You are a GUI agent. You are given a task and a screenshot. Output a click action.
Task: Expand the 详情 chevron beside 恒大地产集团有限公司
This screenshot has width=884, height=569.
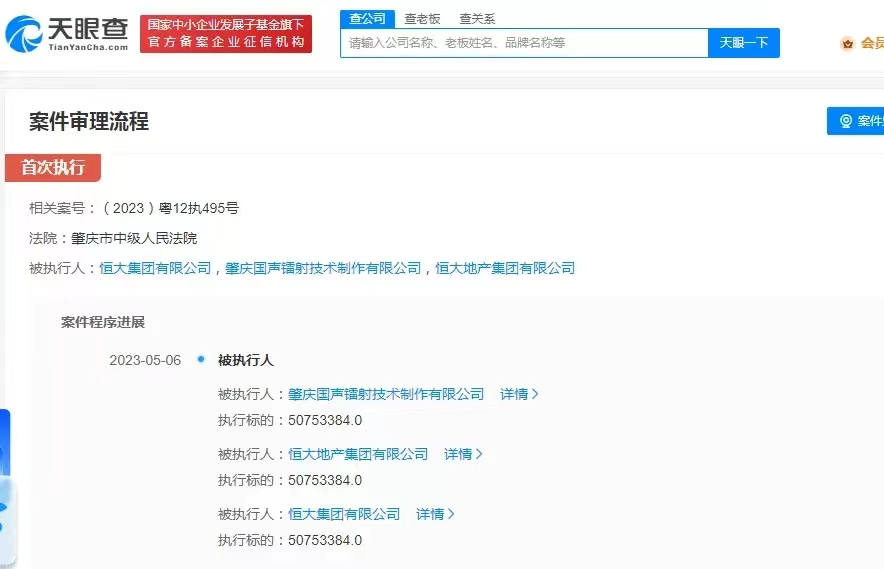point(479,454)
